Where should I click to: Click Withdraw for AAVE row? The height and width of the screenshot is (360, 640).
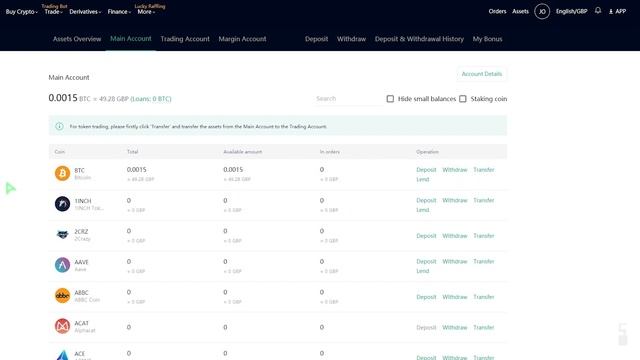[x=455, y=261]
